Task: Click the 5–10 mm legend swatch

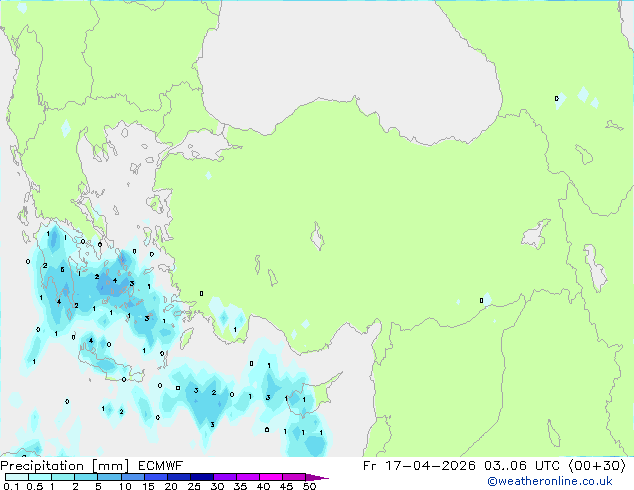Action: (x=109, y=477)
